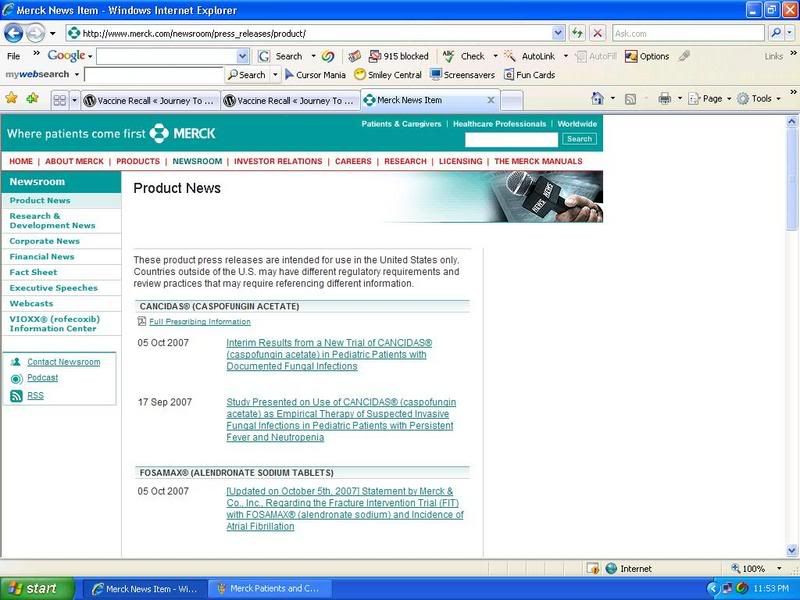Open the Google search box dropdown arrow
800x600 pixels.
[x=243, y=56]
